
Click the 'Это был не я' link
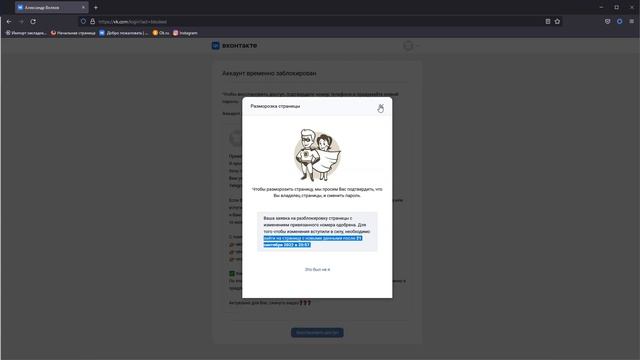tap(317, 270)
